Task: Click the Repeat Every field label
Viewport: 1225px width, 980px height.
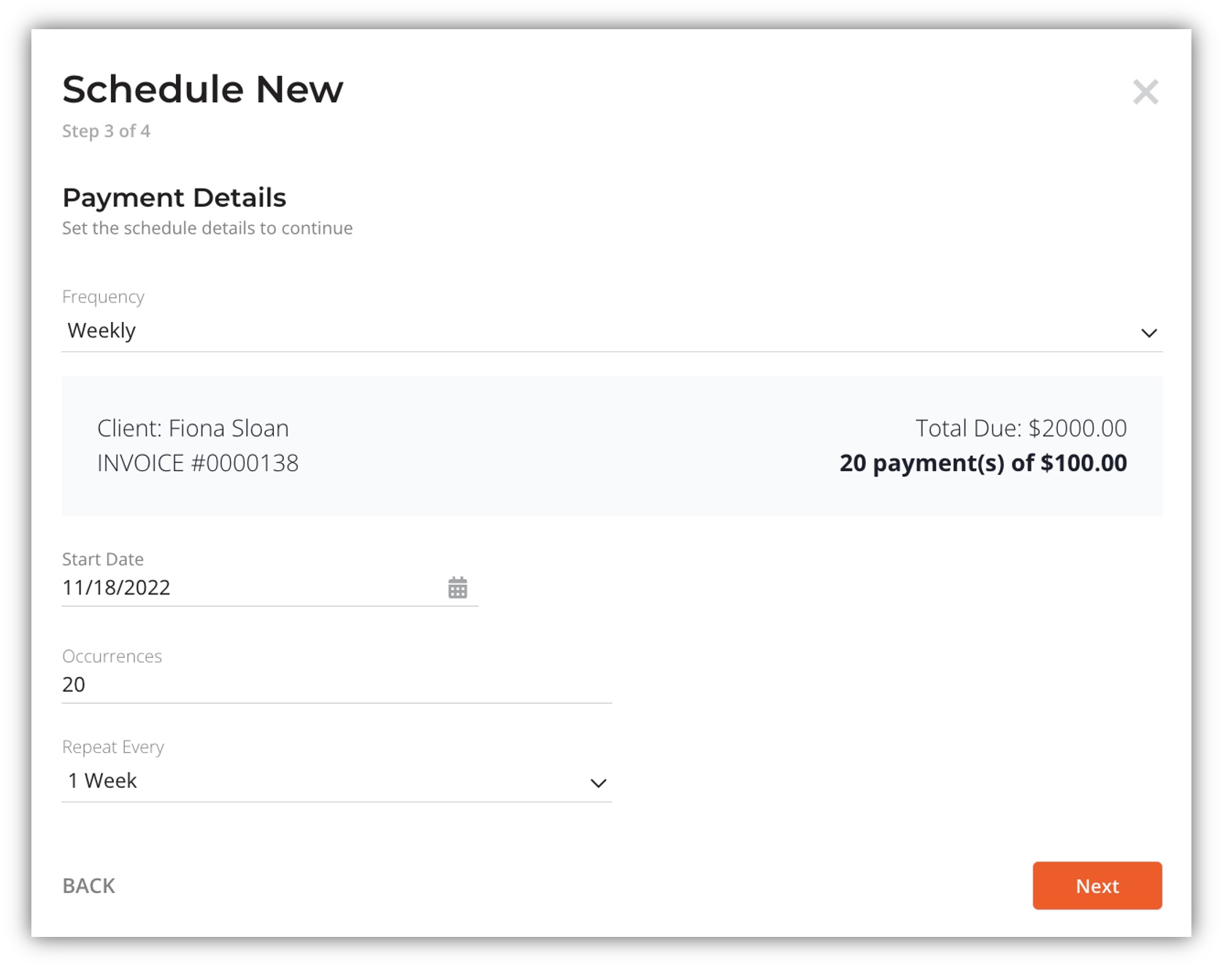Action: 113,747
